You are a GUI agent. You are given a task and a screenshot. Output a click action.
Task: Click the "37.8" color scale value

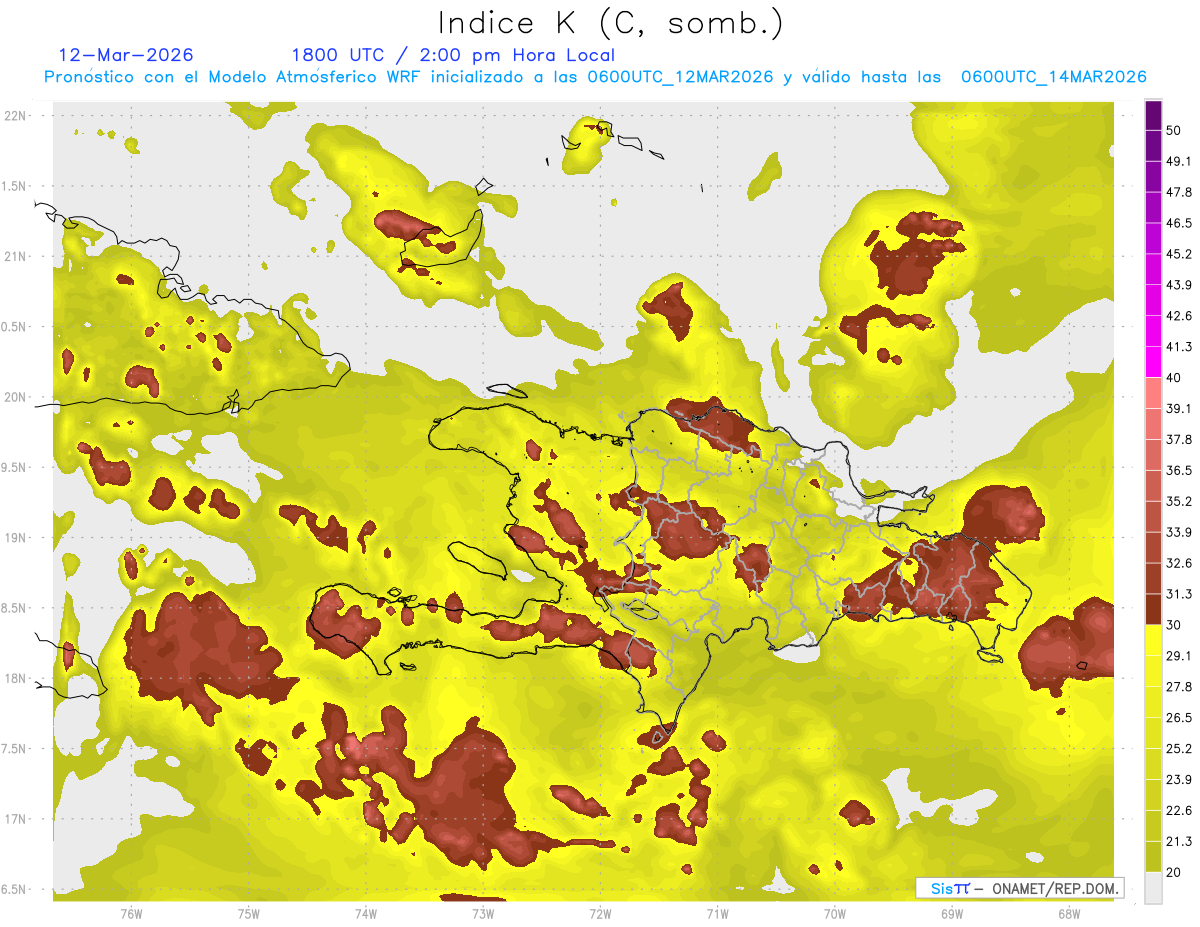pos(1179,439)
